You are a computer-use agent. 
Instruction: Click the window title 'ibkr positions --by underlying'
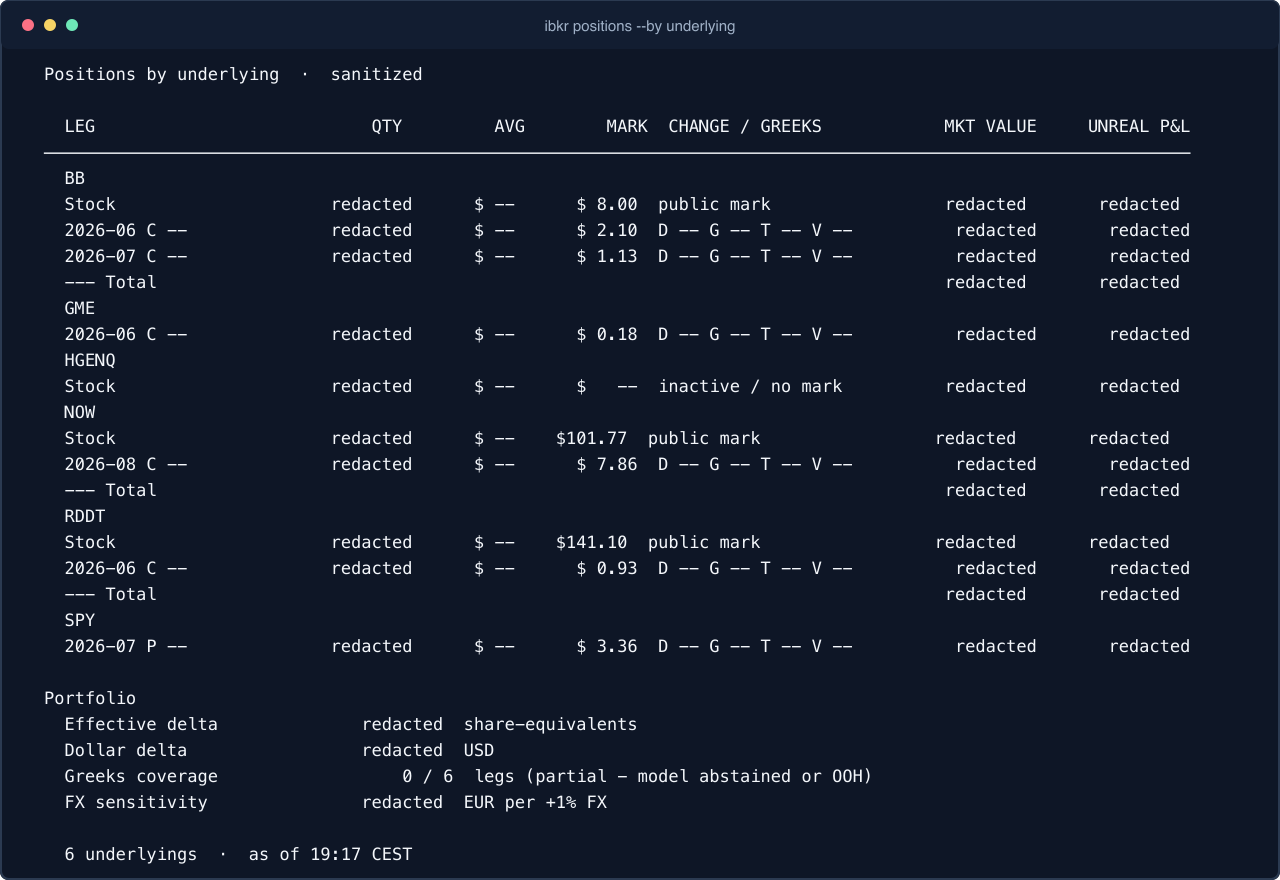[640, 26]
